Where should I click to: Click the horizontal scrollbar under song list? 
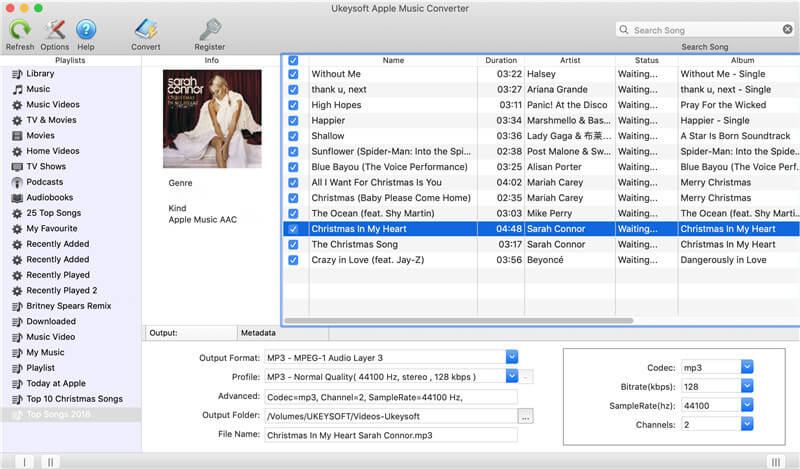(459, 321)
